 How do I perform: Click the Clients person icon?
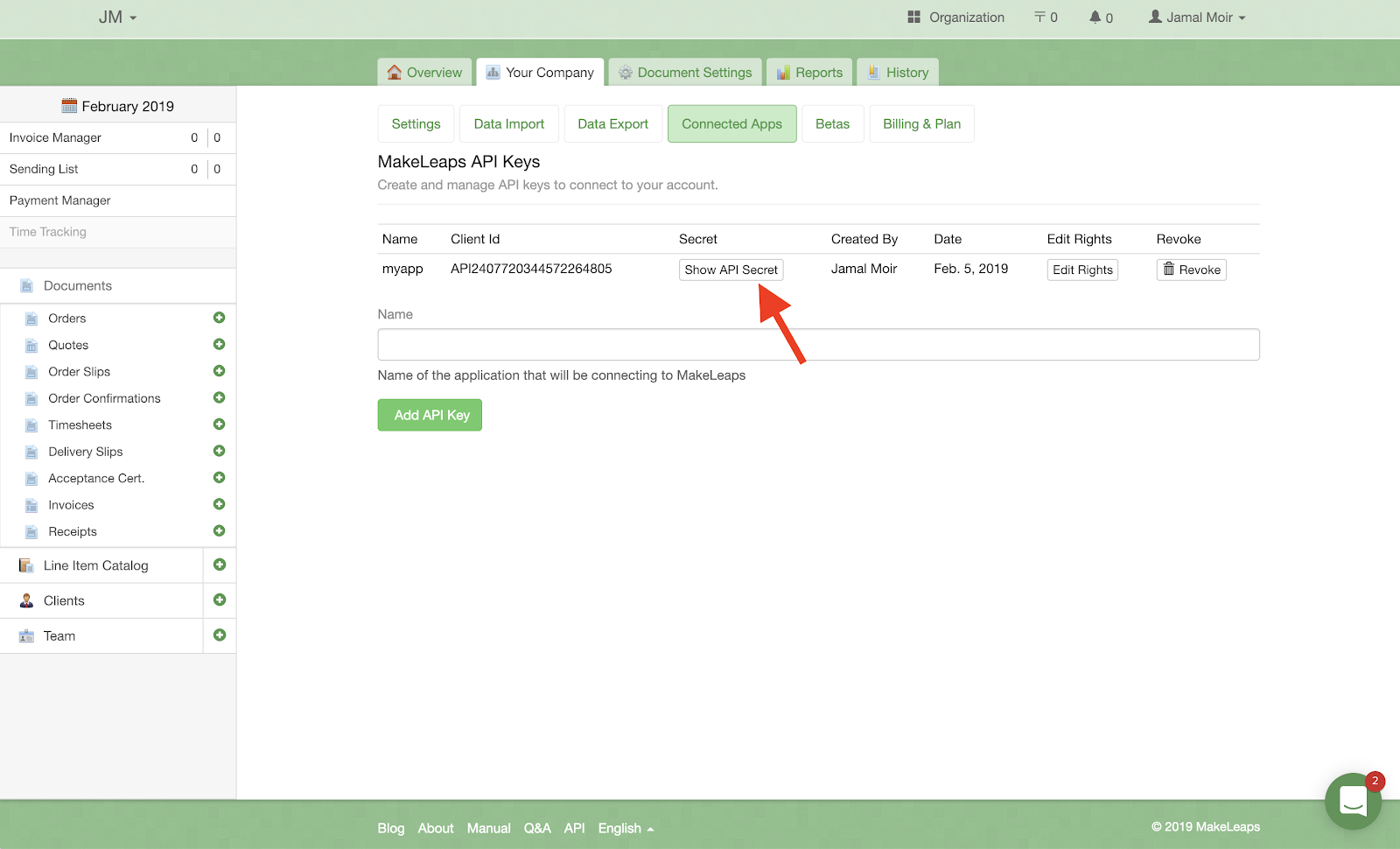coord(26,600)
